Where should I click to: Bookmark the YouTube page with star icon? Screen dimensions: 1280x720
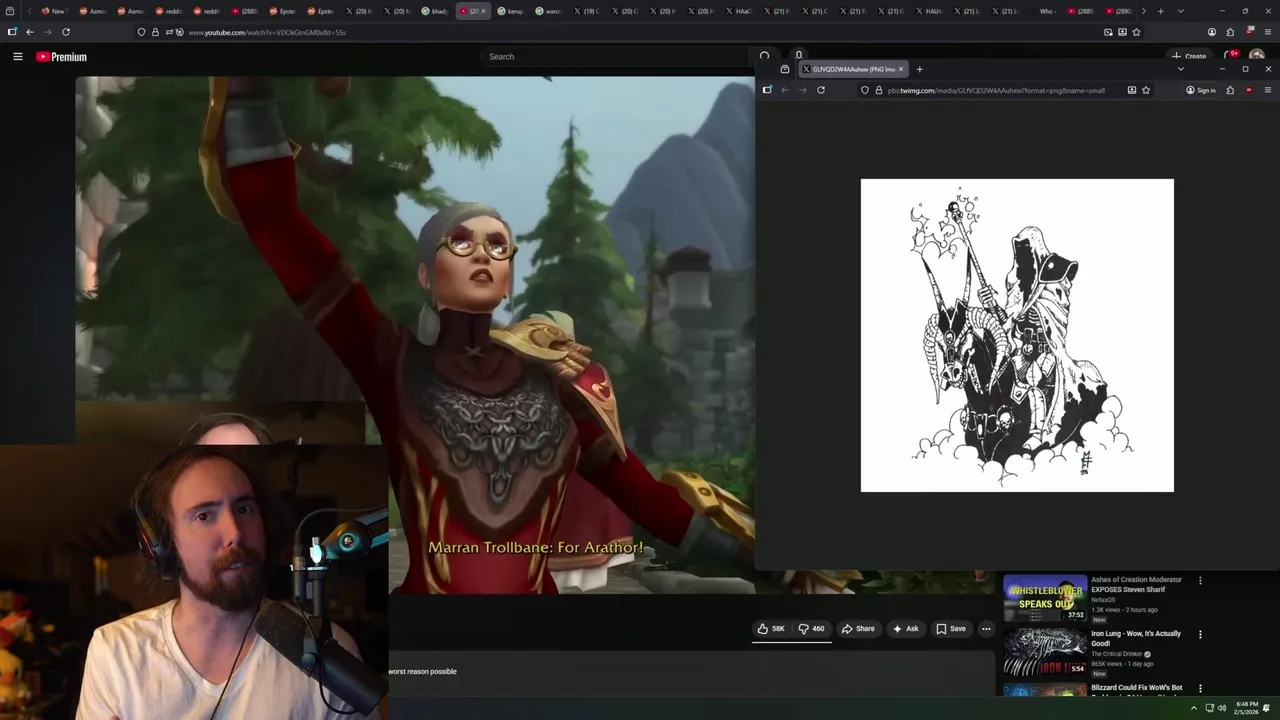(1136, 32)
